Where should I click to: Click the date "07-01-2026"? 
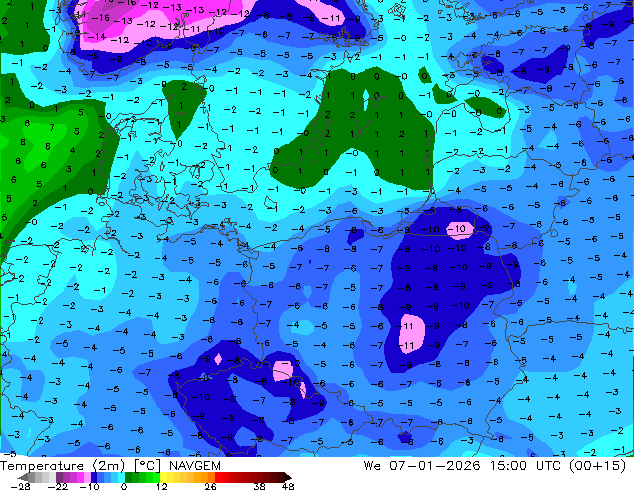click(x=435, y=466)
